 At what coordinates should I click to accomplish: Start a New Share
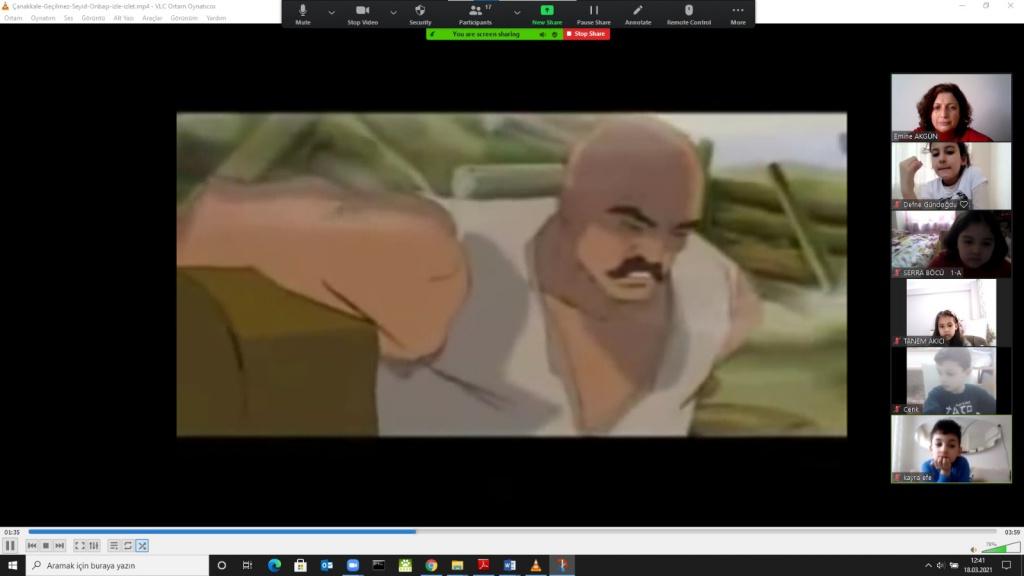(547, 14)
